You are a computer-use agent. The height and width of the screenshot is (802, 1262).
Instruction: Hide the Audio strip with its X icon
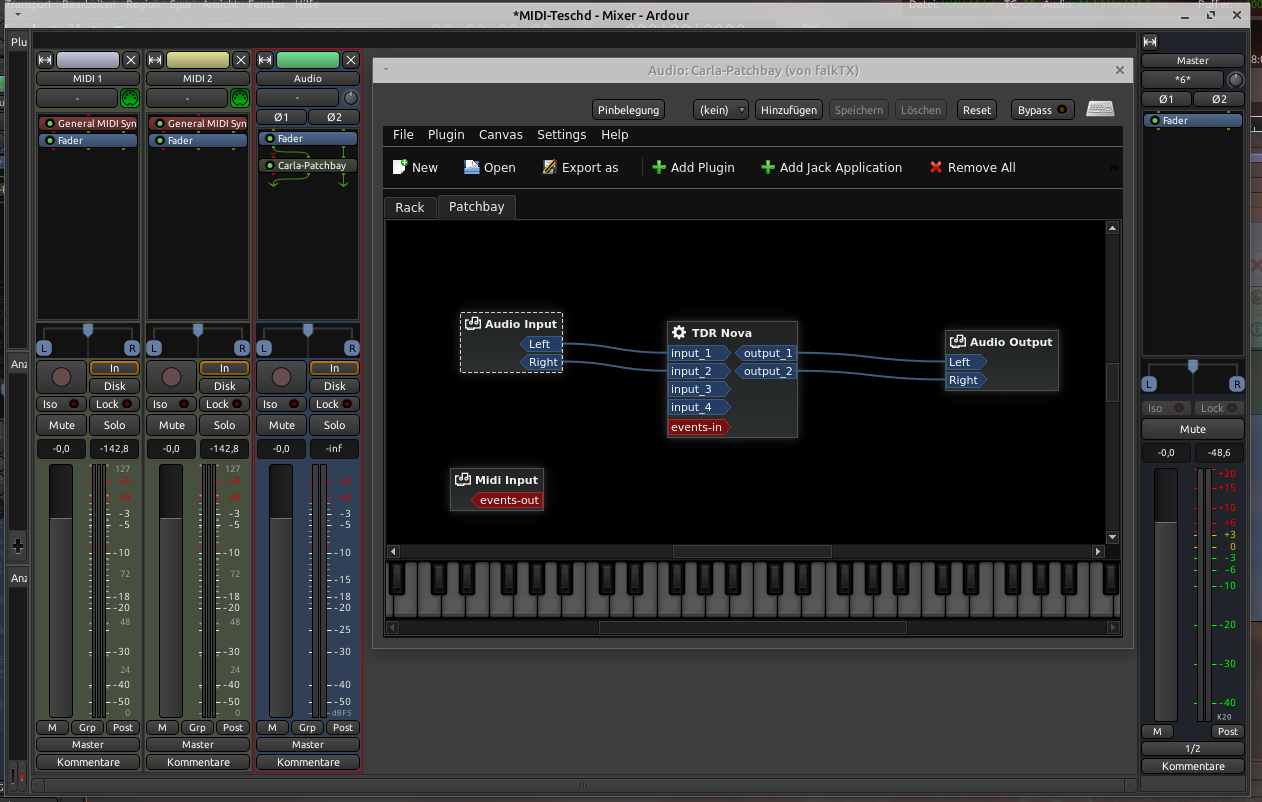tap(351, 60)
